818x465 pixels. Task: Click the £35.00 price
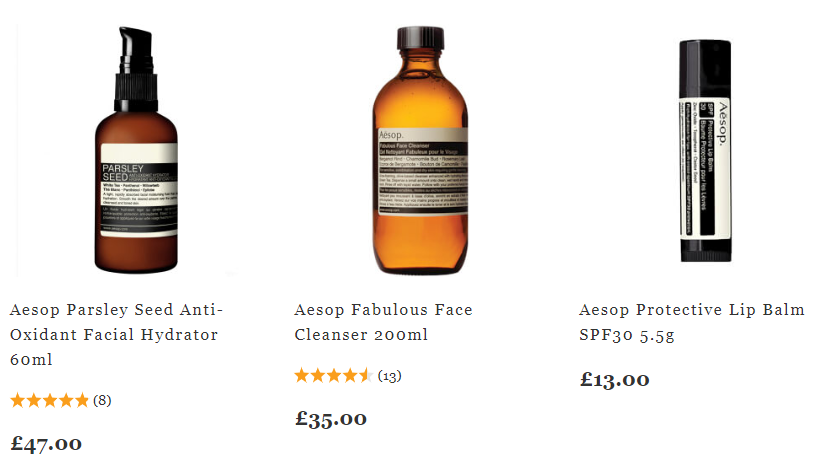(x=331, y=419)
